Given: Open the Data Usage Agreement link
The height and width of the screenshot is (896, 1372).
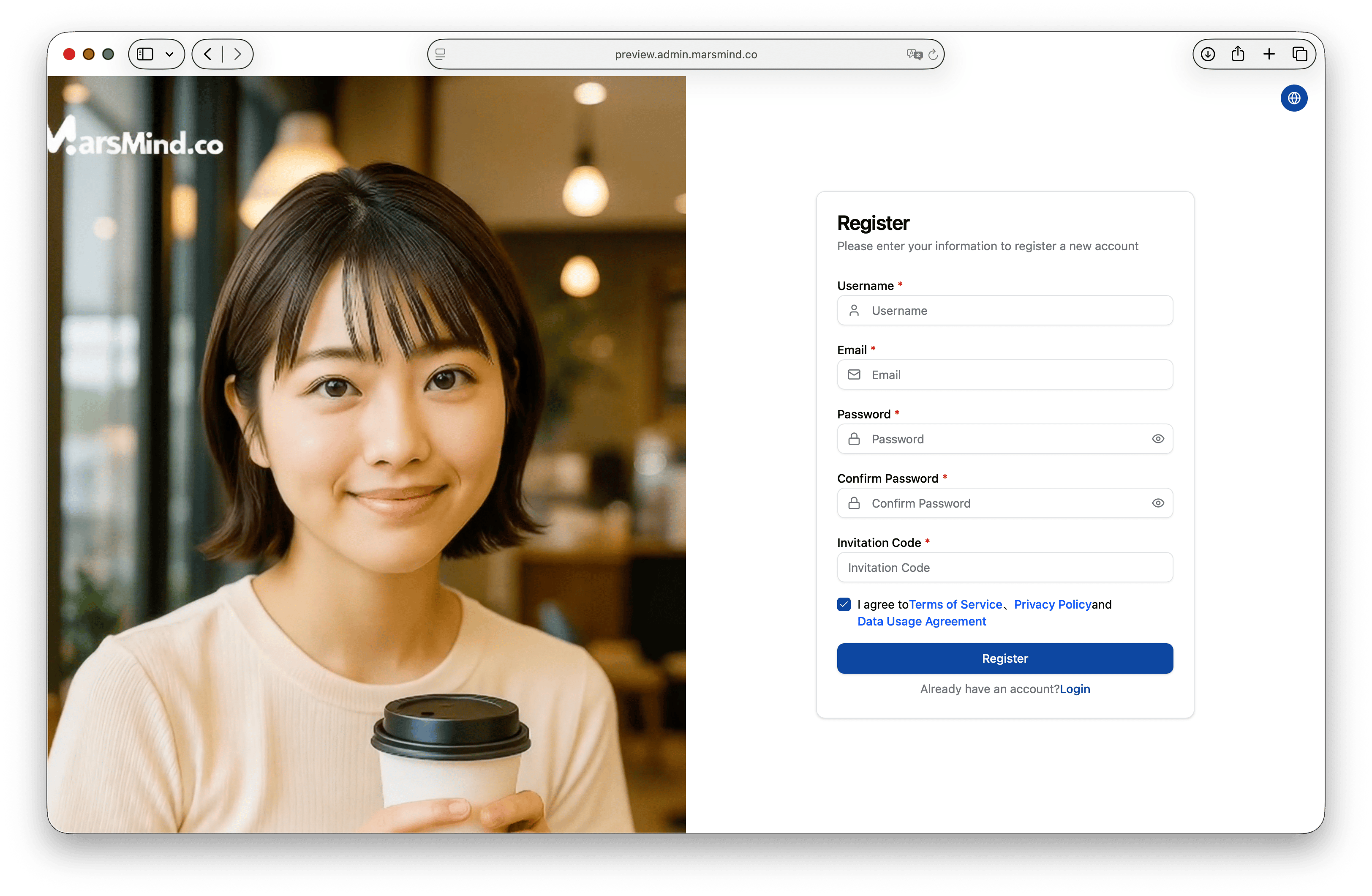Looking at the screenshot, I should (x=921, y=621).
